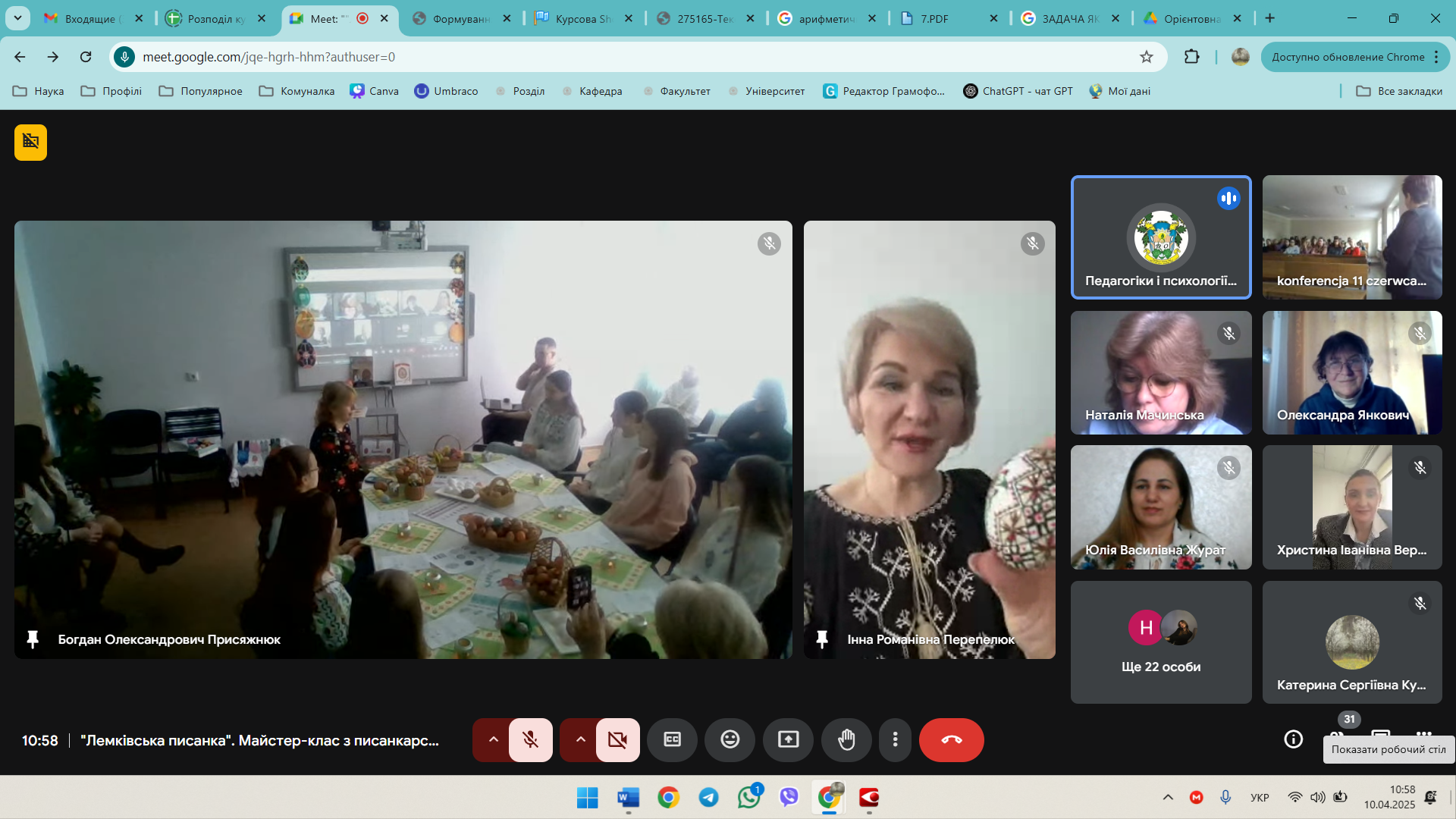Image resolution: width=1456 pixels, height=819 pixels.
Task: Open Viber from the taskbar
Action: click(789, 797)
